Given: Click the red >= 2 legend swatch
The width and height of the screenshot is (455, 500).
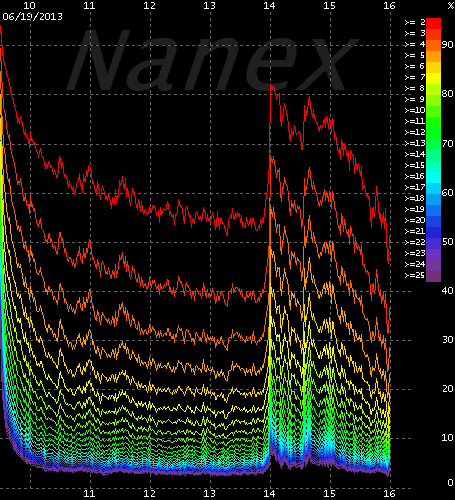Looking at the screenshot, I should pyautogui.click(x=433, y=23).
